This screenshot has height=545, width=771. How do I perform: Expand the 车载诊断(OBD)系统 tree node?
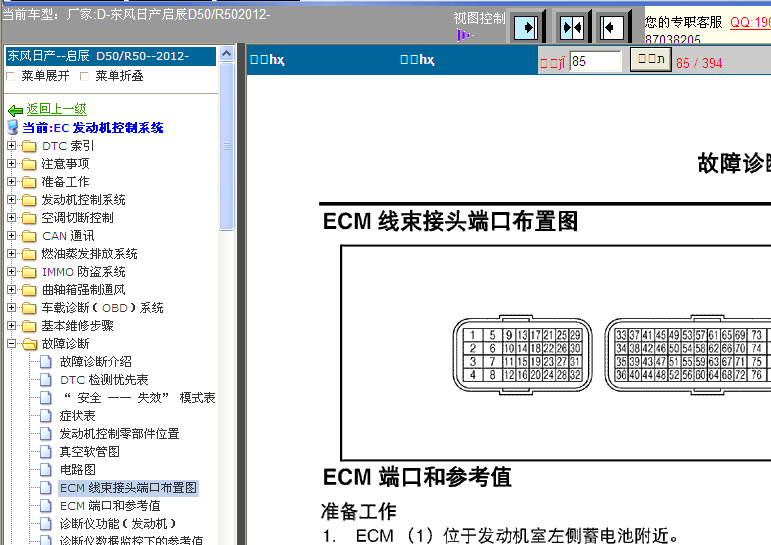point(12,307)
